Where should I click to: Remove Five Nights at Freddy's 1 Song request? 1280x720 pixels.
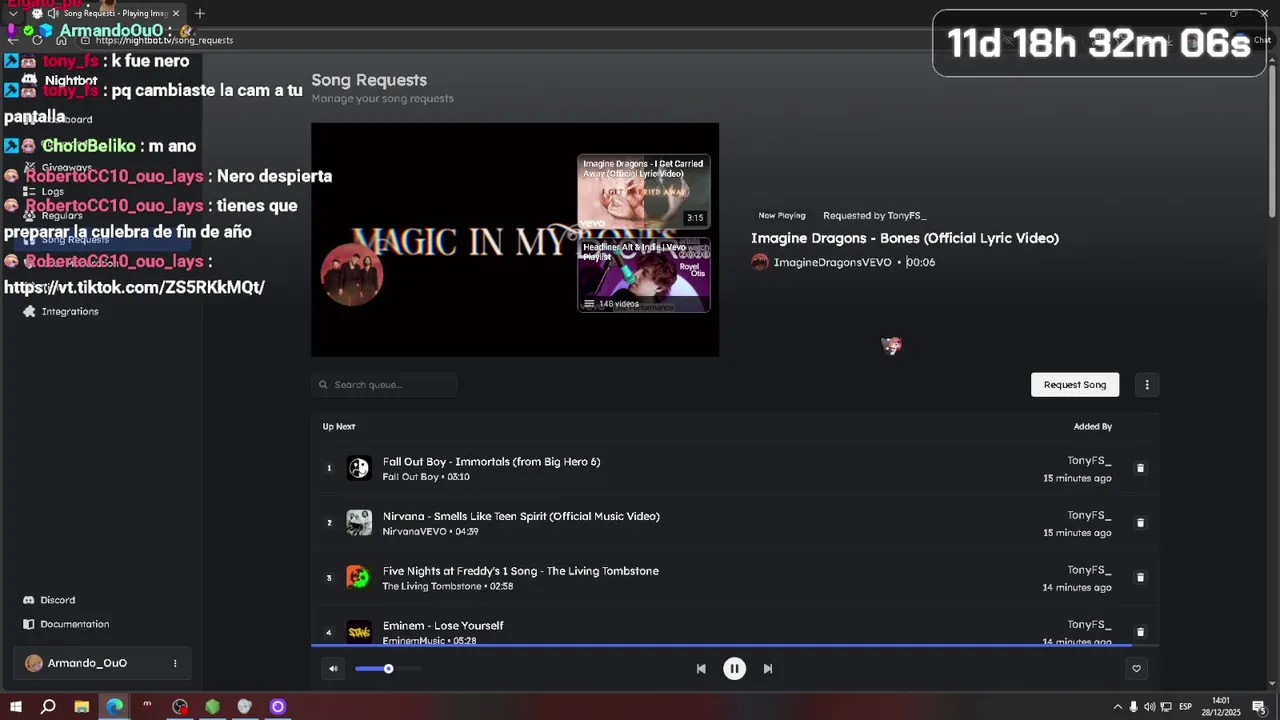click(1140, 577)
